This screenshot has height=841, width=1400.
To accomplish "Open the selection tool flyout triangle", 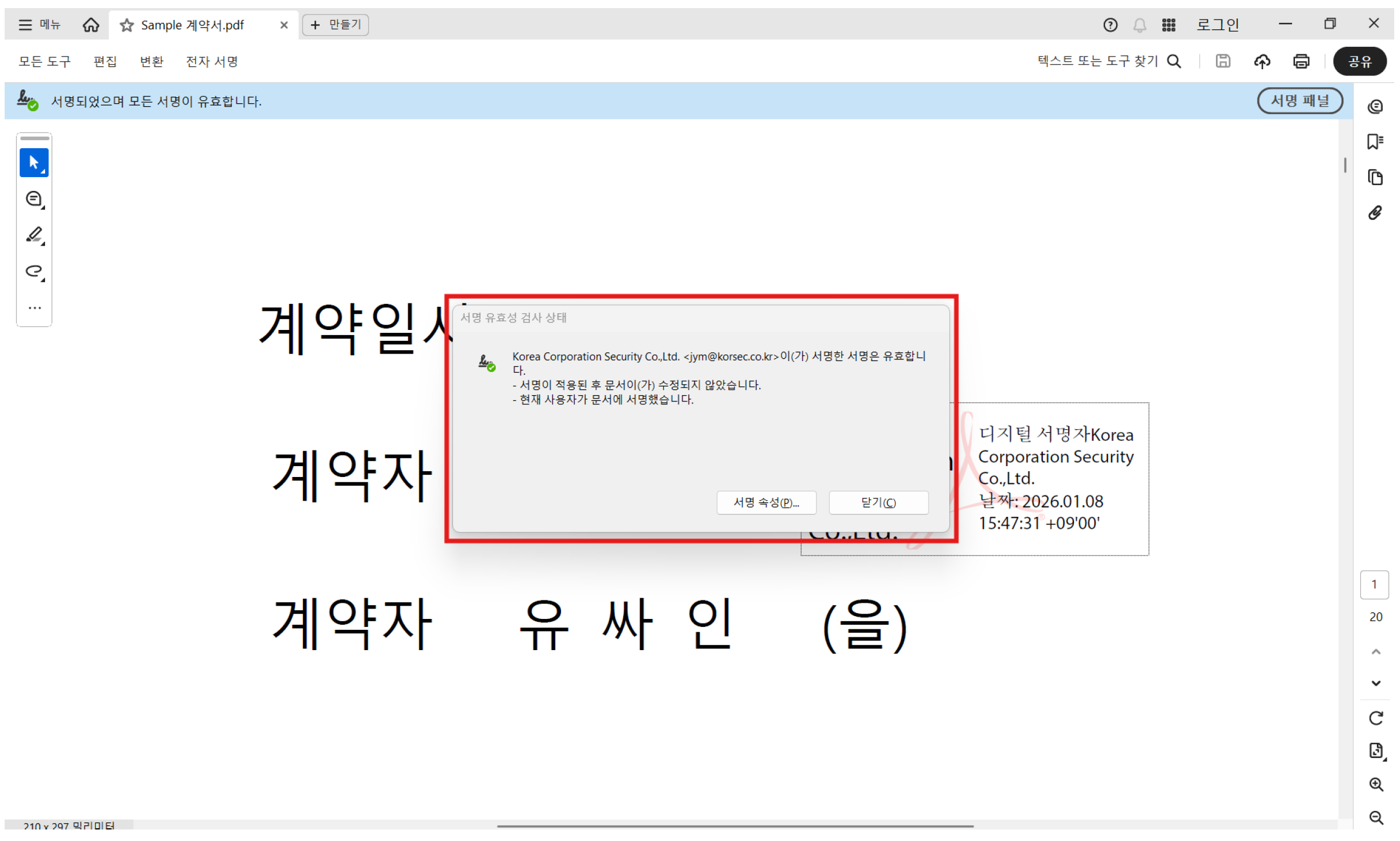I will [44, 171].
